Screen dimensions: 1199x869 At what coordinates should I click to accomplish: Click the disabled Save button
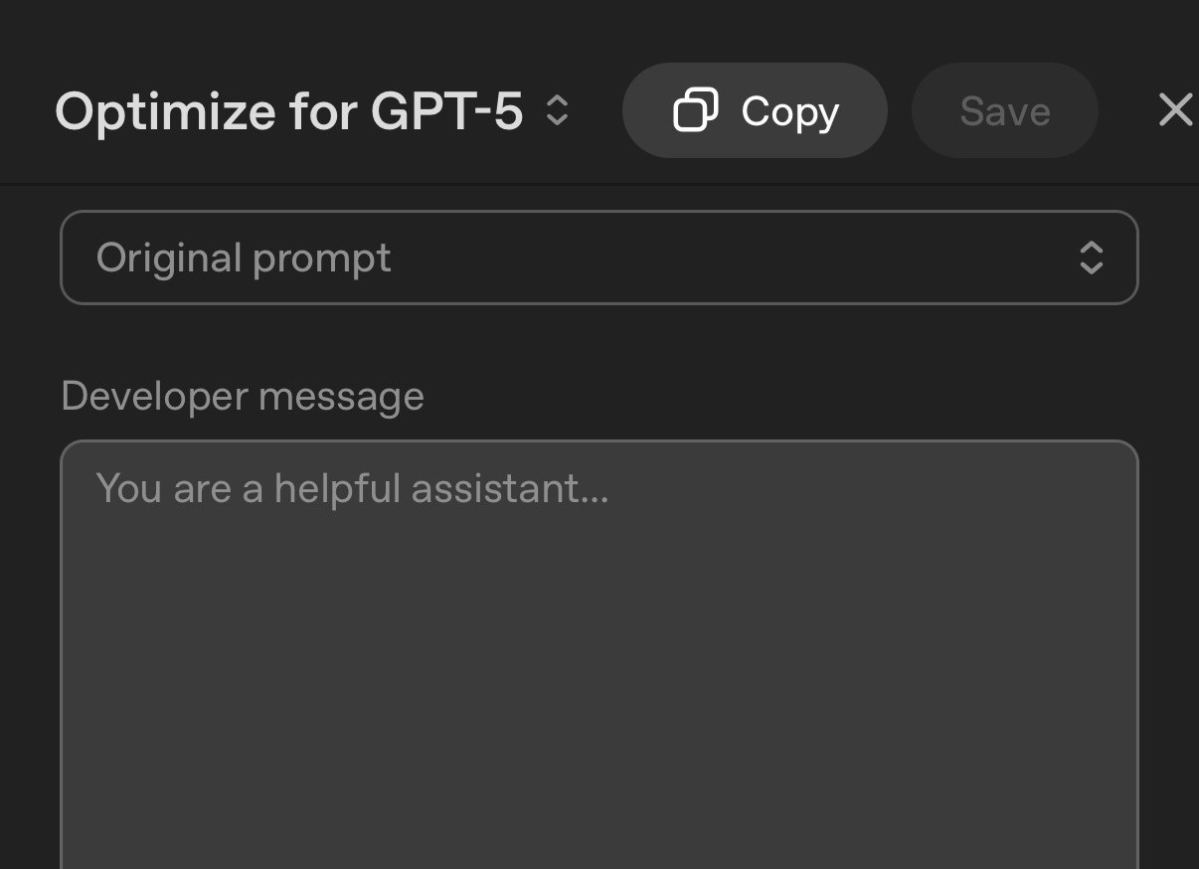[1004, 110]
